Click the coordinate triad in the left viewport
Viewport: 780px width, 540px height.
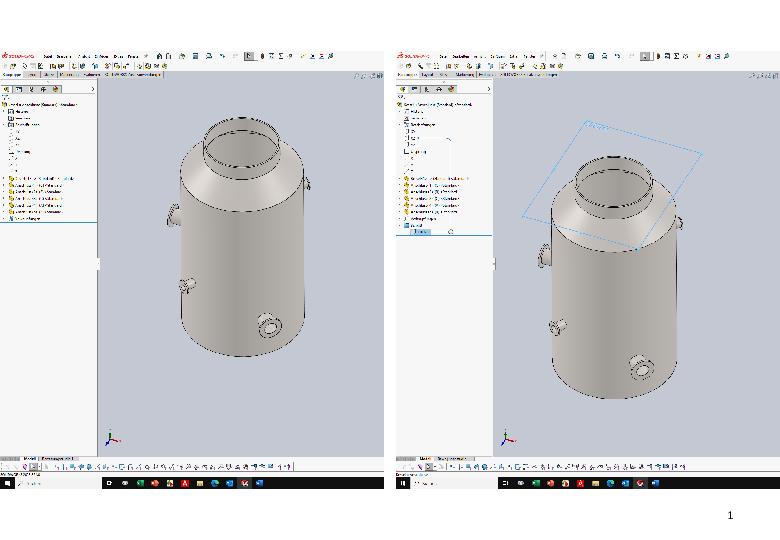tap(111, 439)
